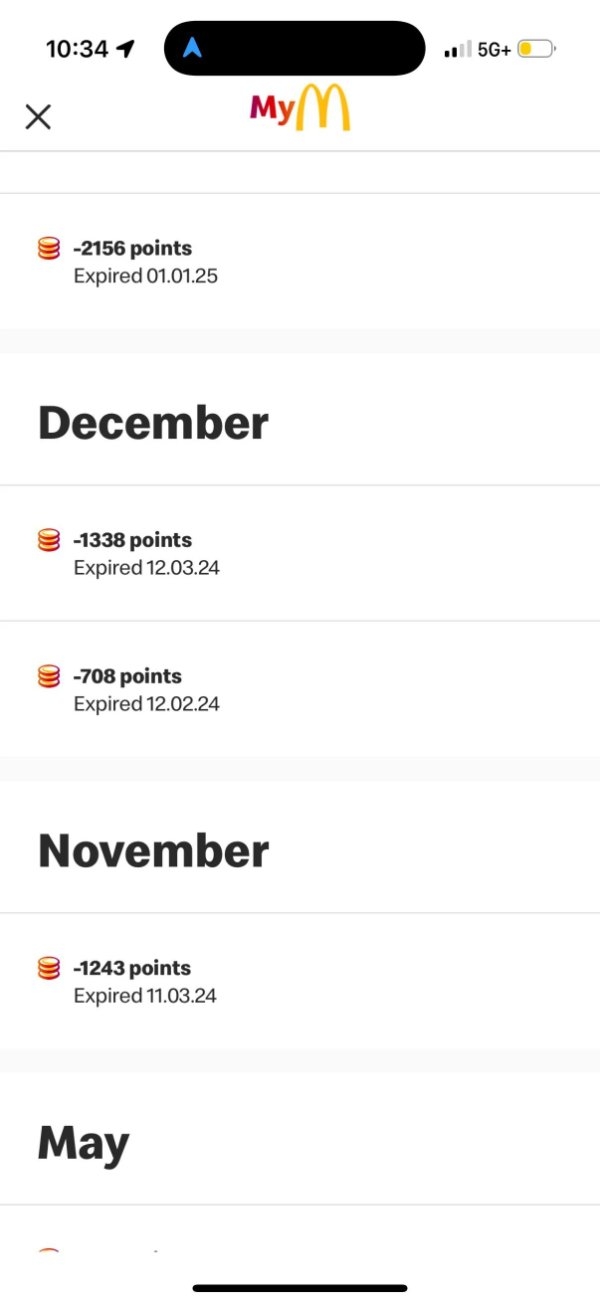Tap the location arrow beside the clock
Screen dimensions: 600x1304
point(126,49)
